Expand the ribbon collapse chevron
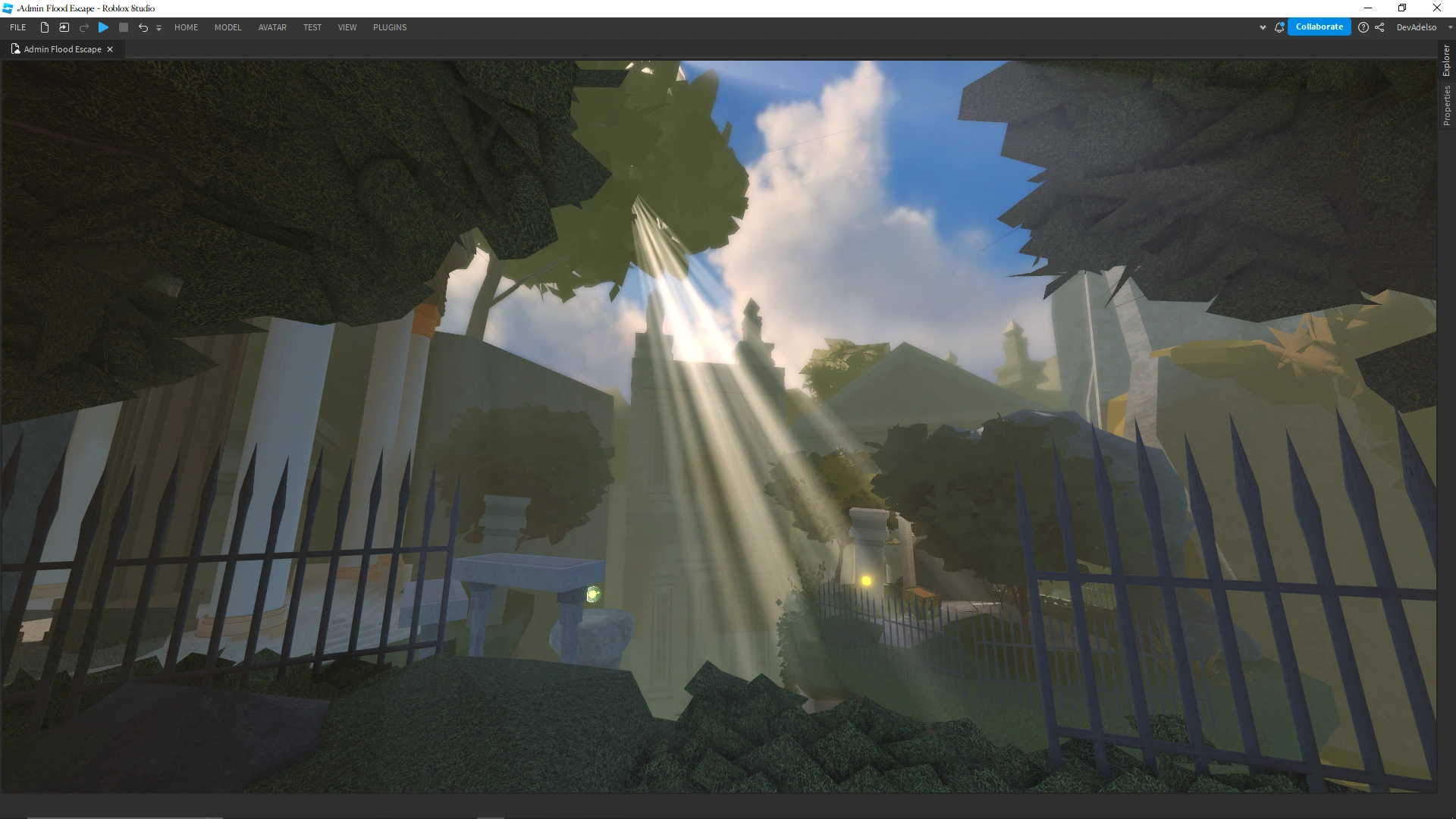The width and height of the screenshot is (1456, 819). point(1263,27)
